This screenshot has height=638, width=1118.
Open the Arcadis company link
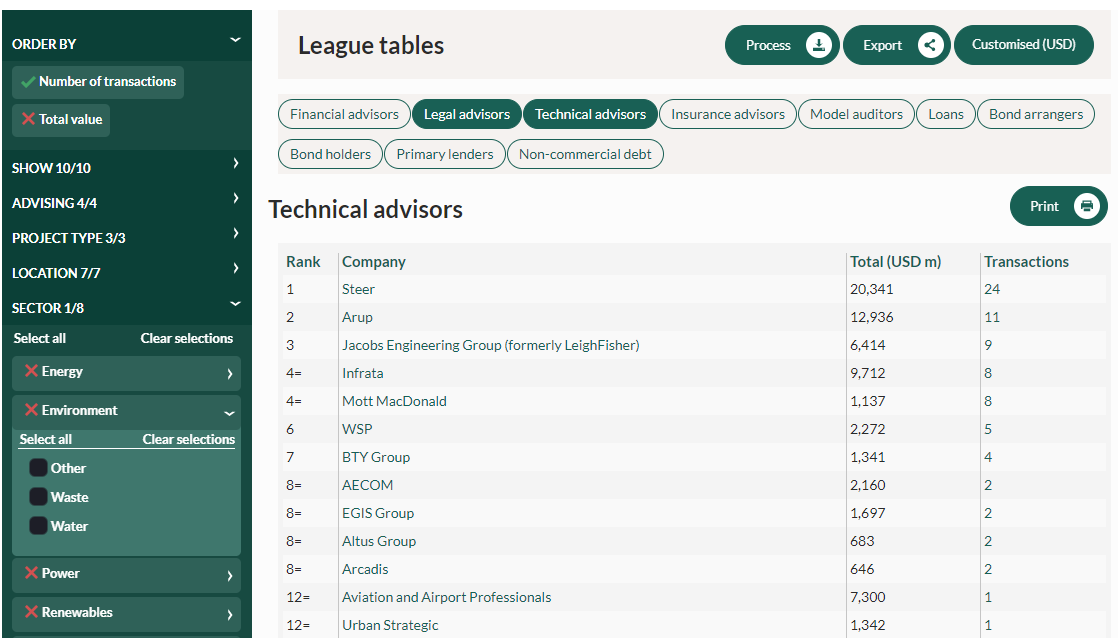pyautogui.click(x=365, y=569)
